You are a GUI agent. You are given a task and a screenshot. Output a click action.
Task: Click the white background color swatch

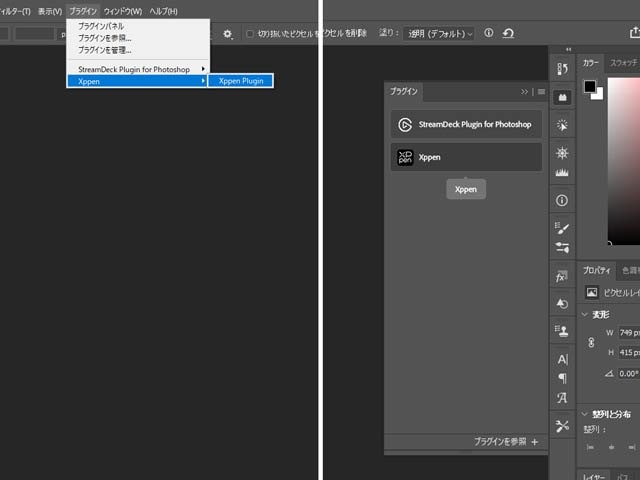click(x=598, y=95)
